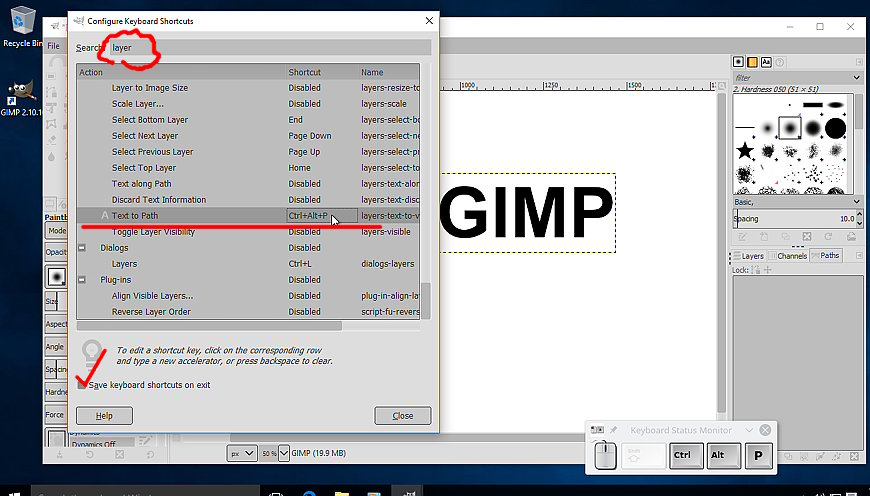The height and width of the screenshot is (496, 870).
Task: Click the Alt key indicator
Action: (x=724, y=455)
